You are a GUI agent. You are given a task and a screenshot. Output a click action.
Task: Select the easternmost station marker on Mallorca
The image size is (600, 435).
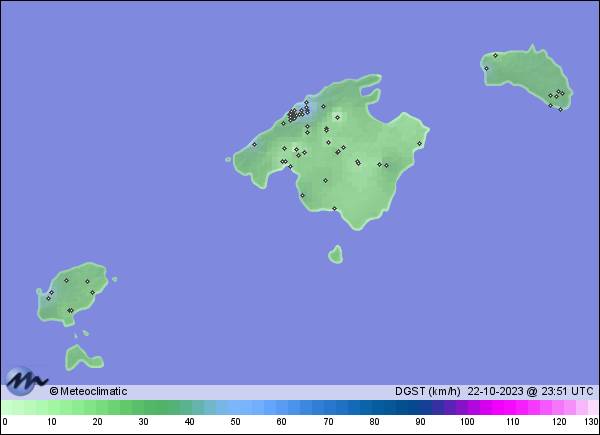pos(419,143)
